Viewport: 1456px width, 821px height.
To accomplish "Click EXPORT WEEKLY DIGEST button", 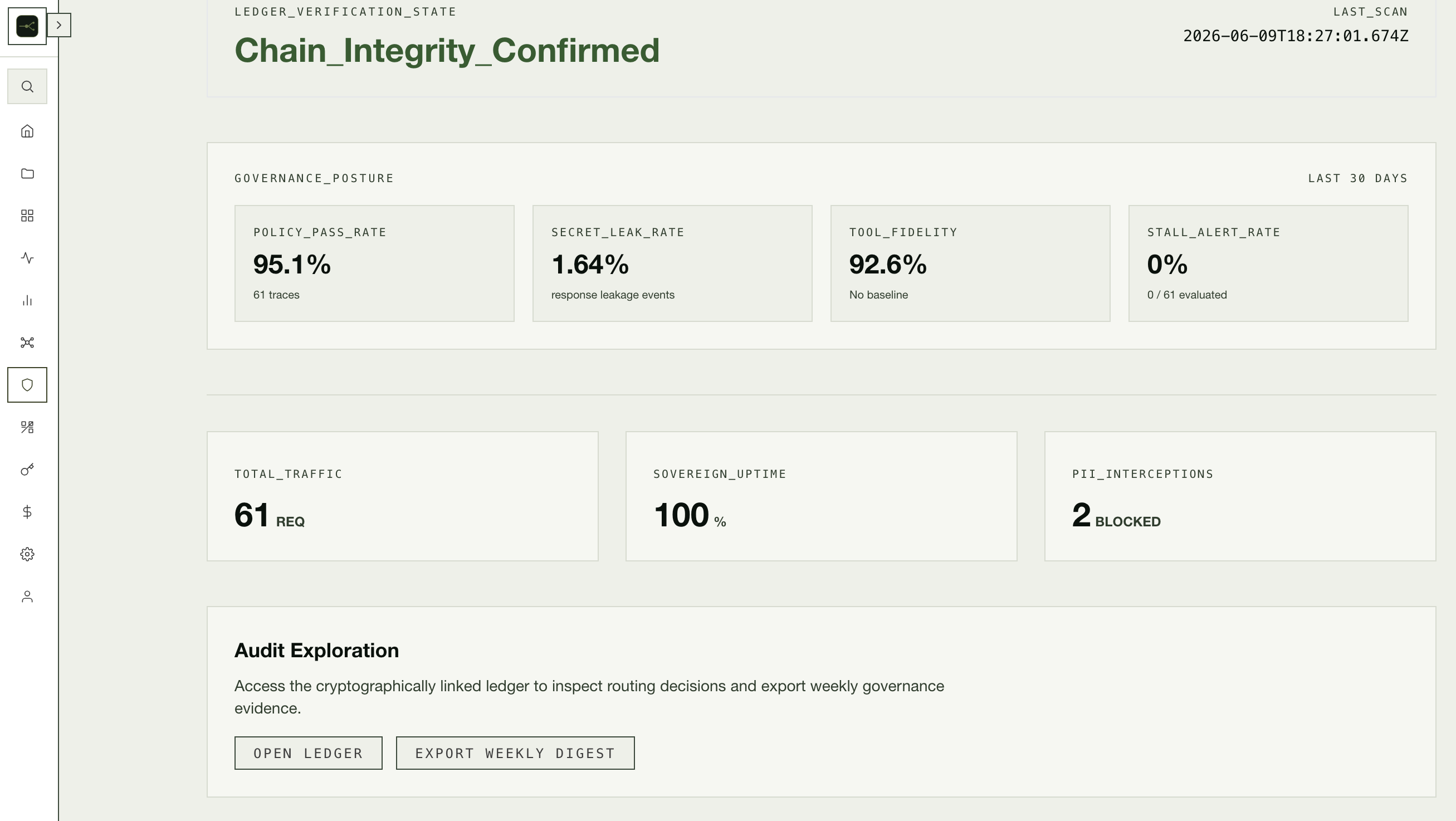I will pos(515,753).
